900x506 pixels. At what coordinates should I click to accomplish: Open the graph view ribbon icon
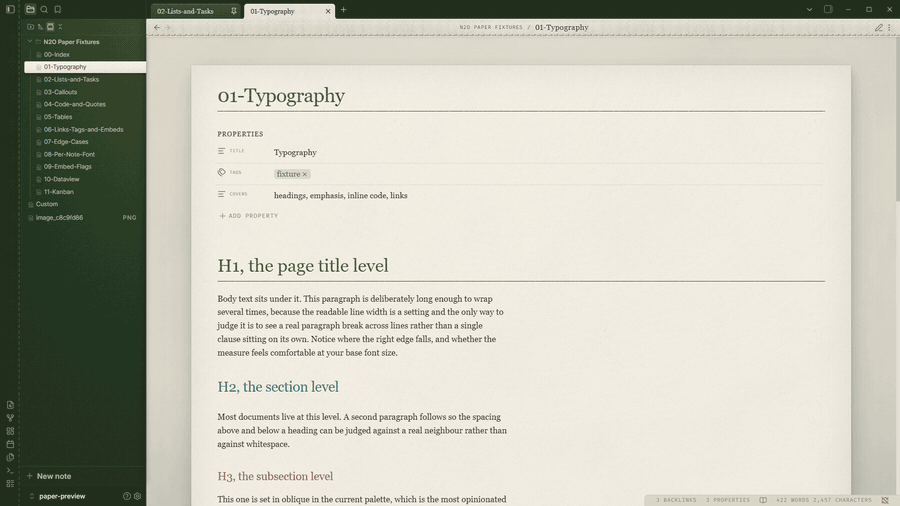10,418
